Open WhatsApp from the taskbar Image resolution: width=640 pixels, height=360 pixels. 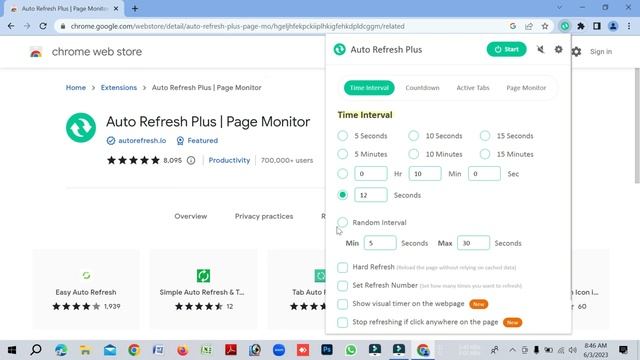(x=351, y=350)
